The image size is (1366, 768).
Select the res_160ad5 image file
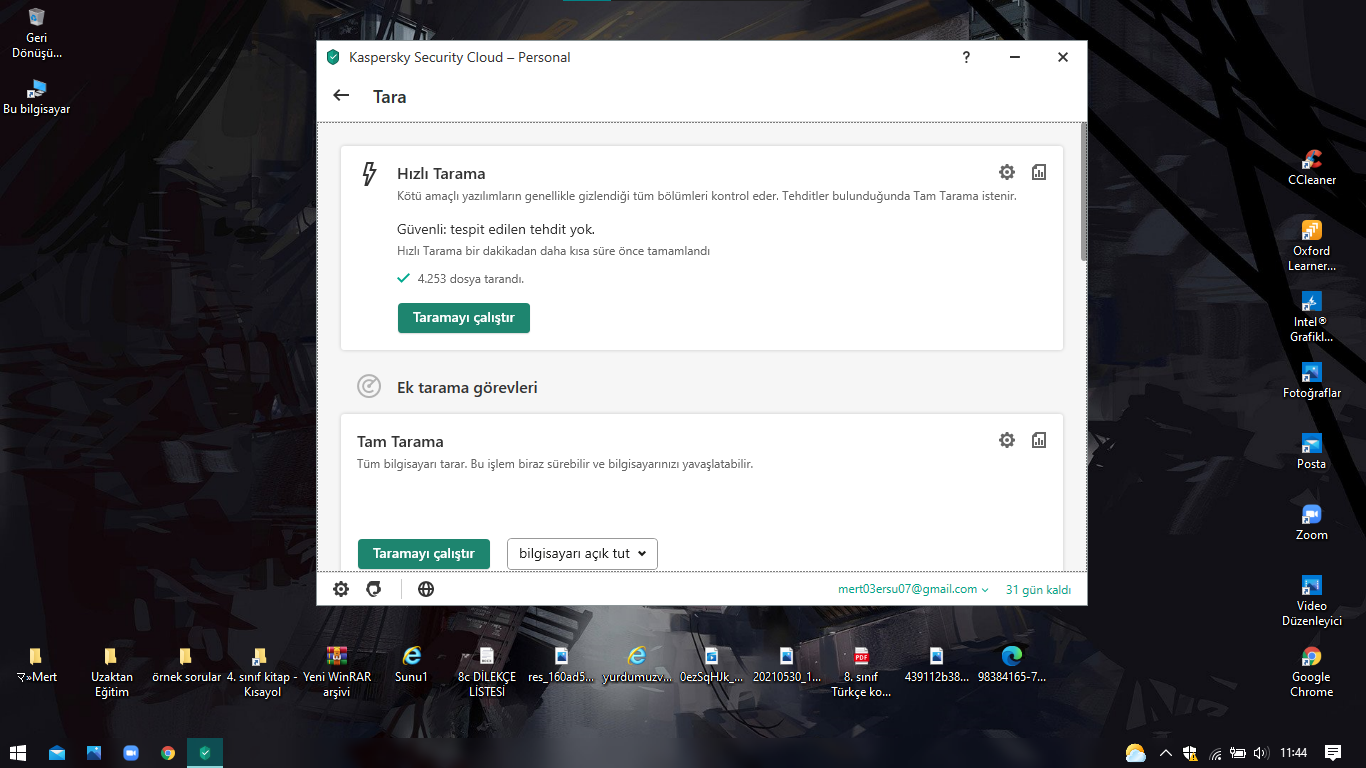(562, 664)
